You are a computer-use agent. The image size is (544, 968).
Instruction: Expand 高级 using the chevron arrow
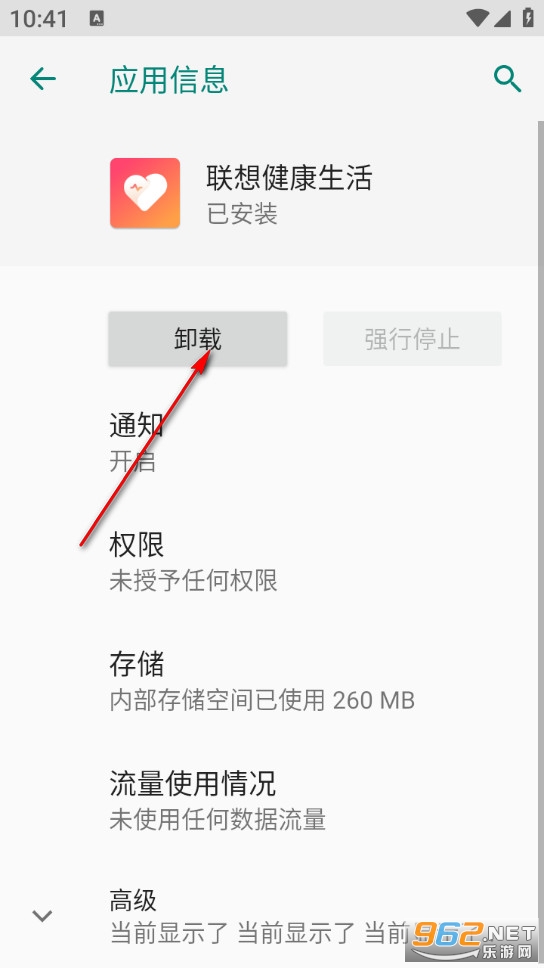(x=42, y=916)
